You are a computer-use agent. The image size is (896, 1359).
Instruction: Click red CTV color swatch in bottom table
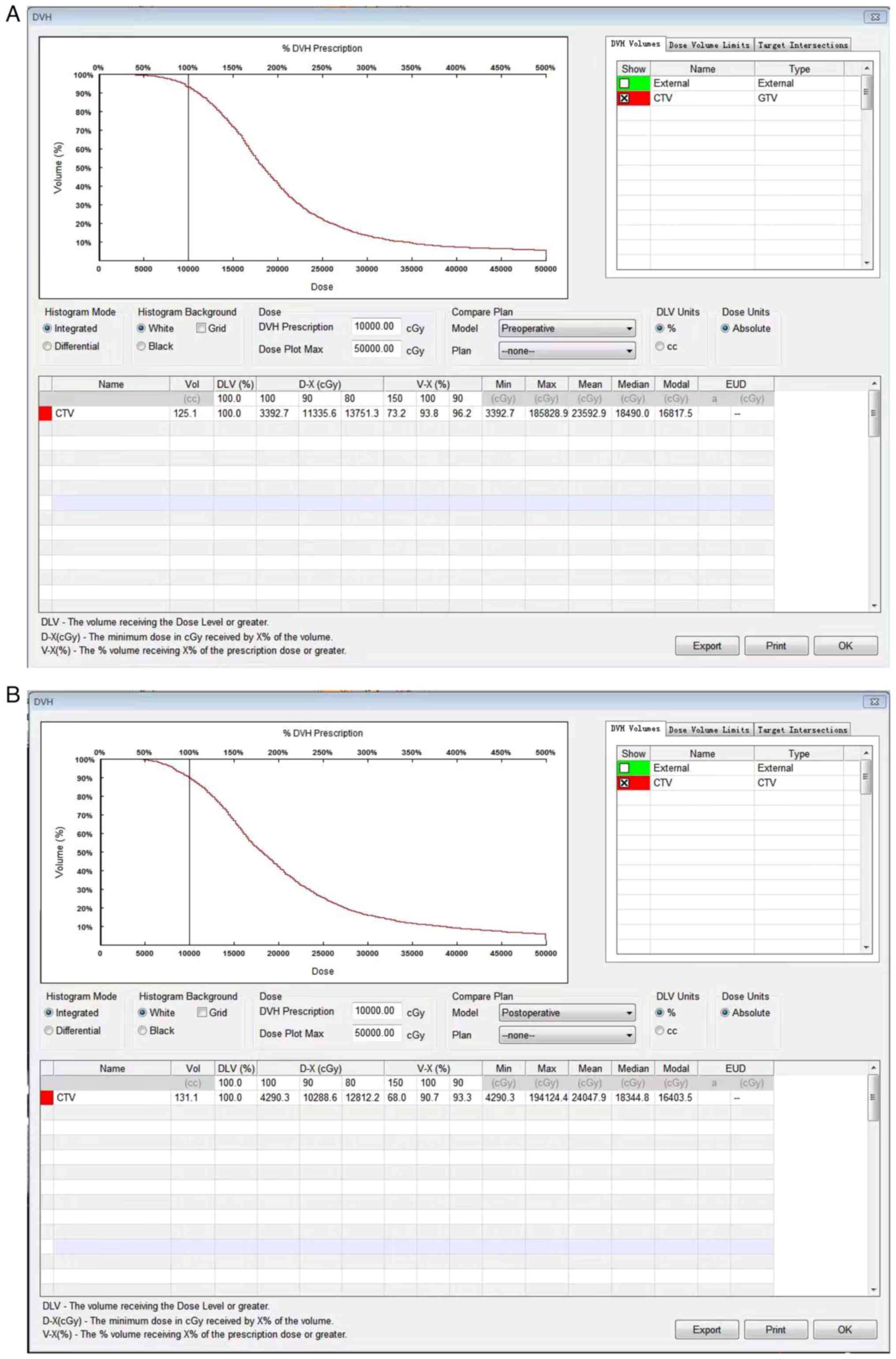click(47, 1097)
